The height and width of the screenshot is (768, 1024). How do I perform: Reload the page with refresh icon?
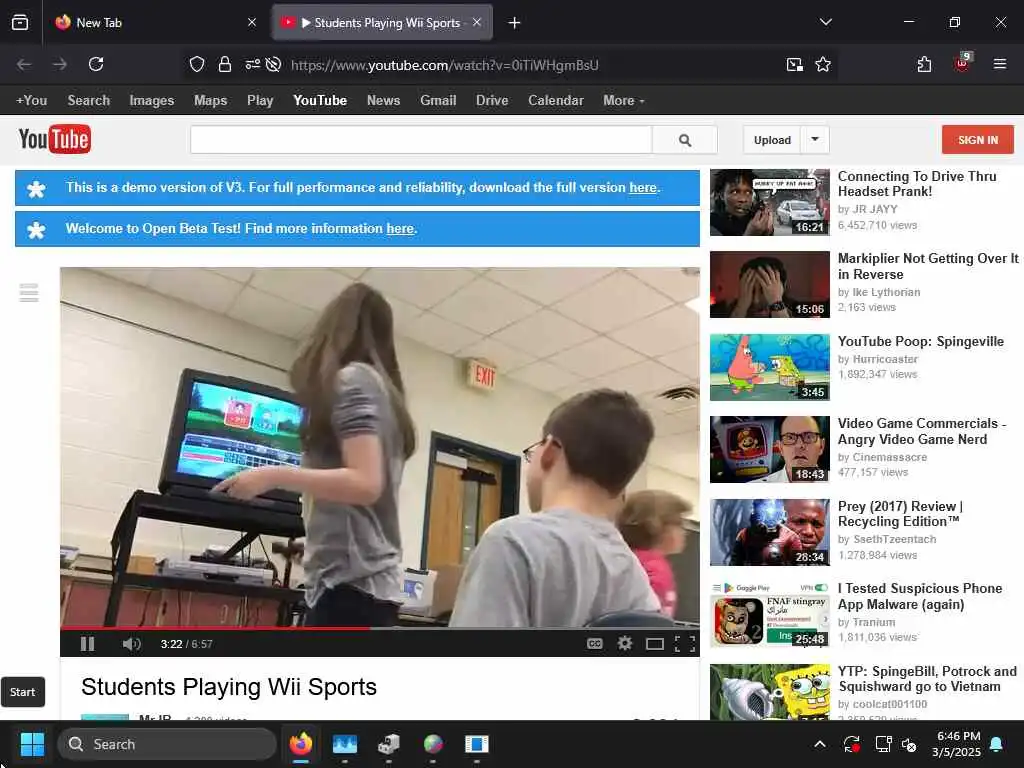pyautogui.click(x=96, y=64)
